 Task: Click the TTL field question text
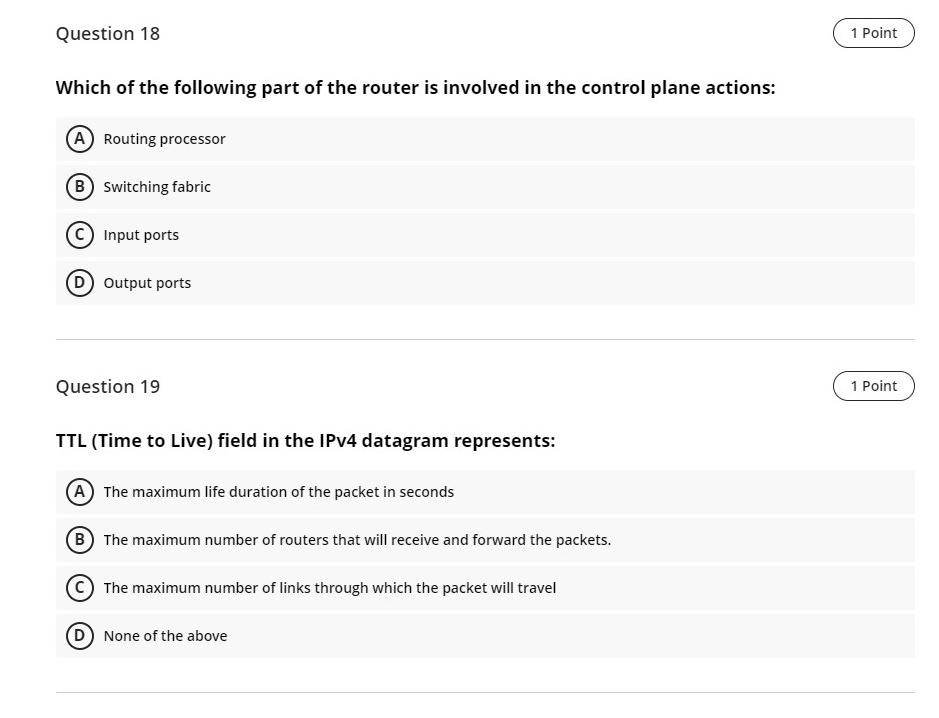click(305, 440)
